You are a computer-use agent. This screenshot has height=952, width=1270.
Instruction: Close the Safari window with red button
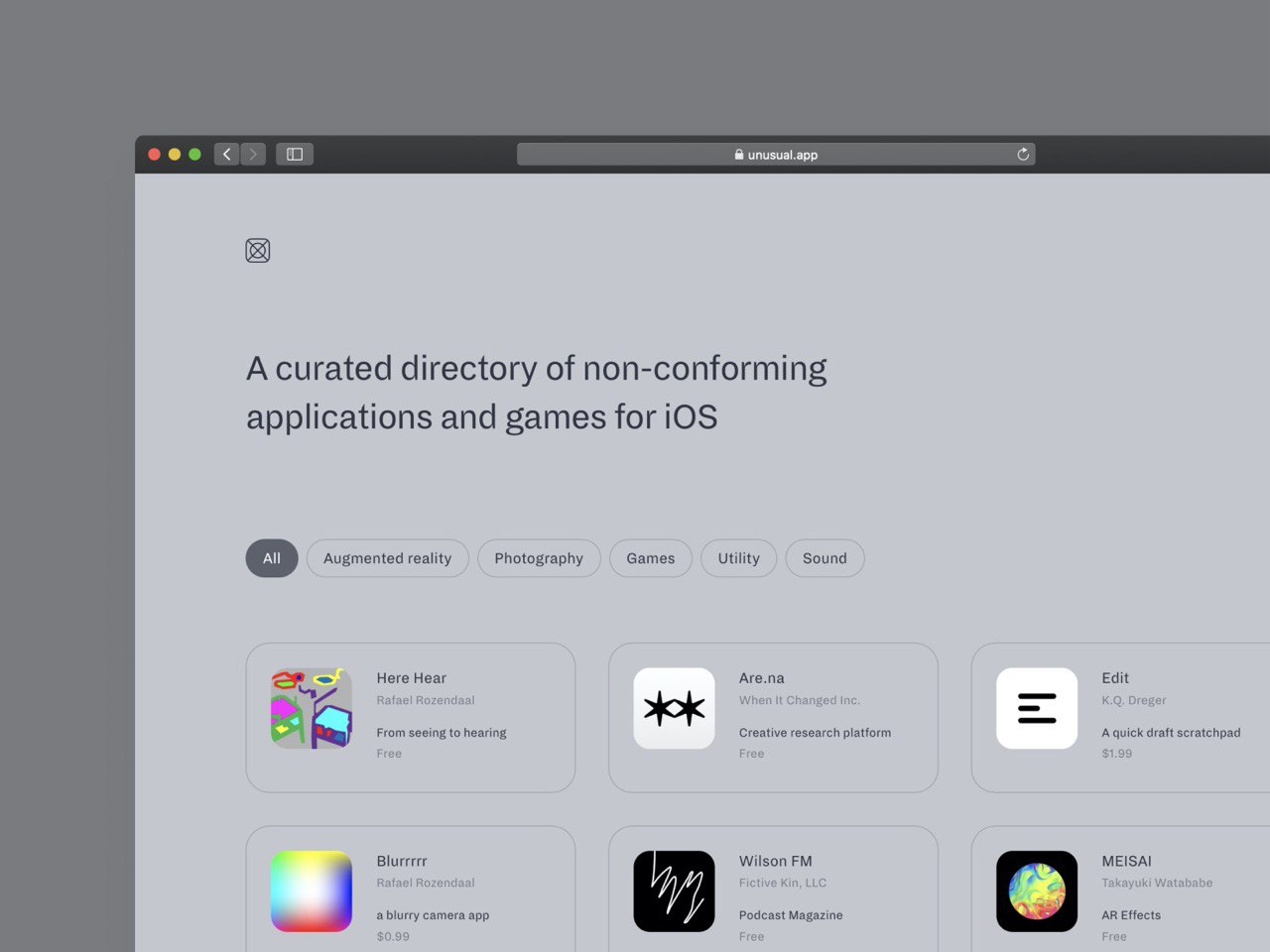pos(154,154)
